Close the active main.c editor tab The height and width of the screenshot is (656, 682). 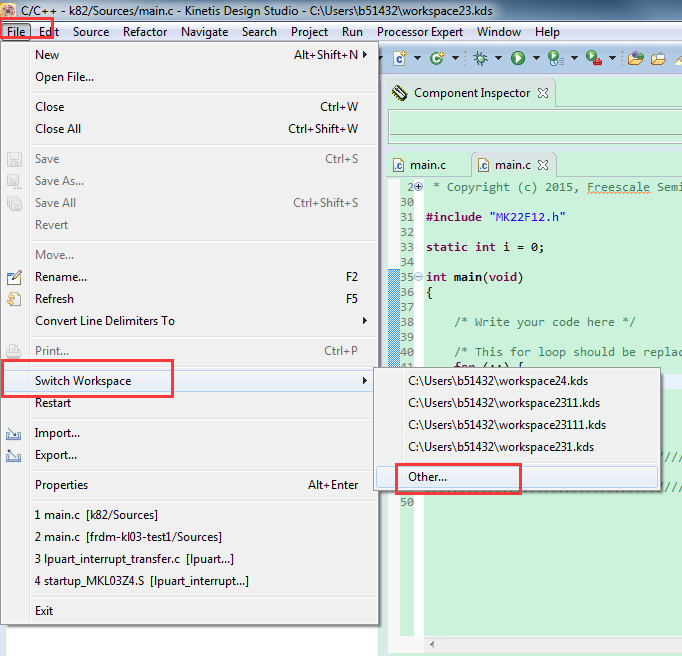pyautogui.click(x=543, y=165)
